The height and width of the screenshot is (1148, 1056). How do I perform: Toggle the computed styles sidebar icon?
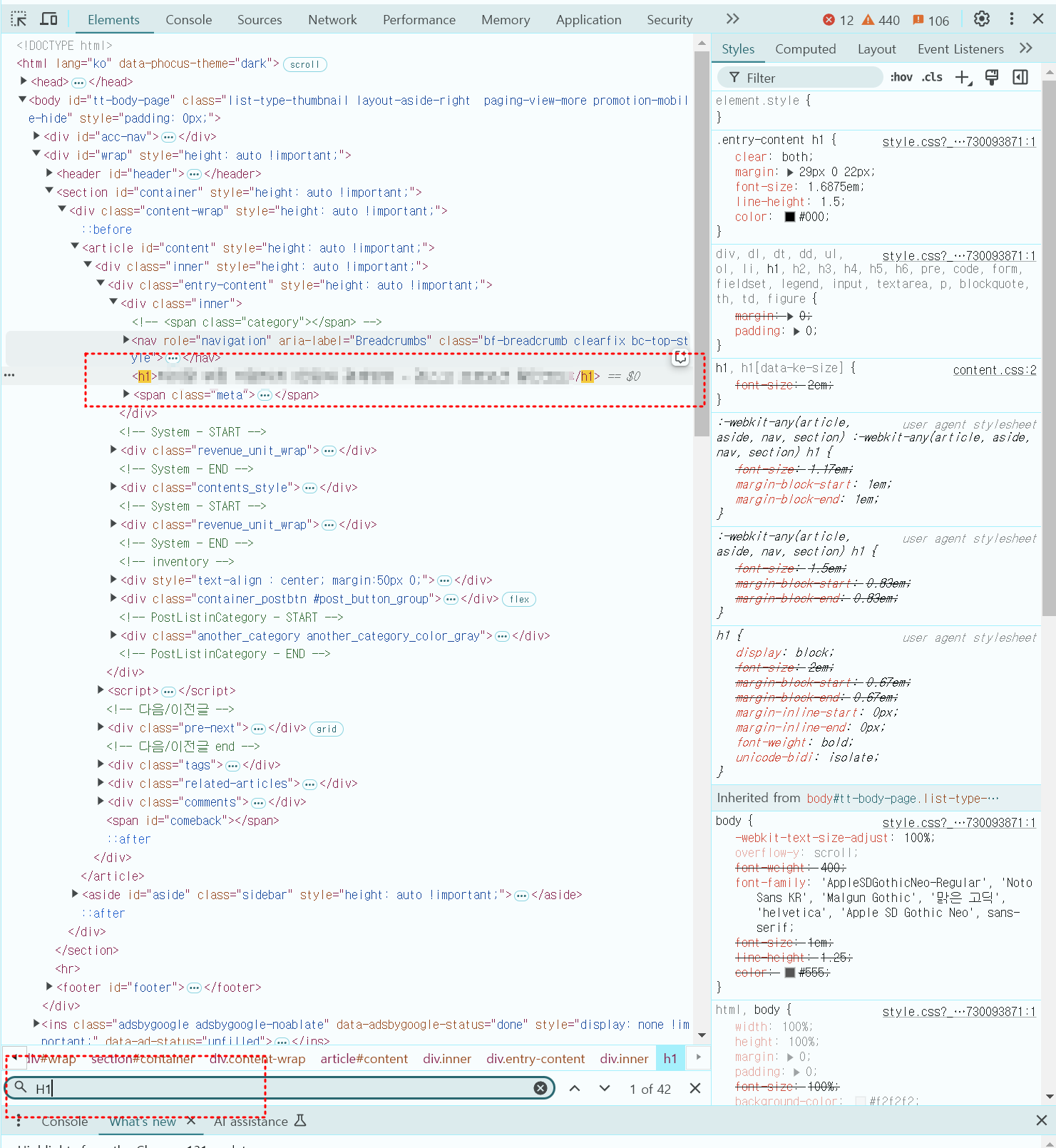(1020, 78)
